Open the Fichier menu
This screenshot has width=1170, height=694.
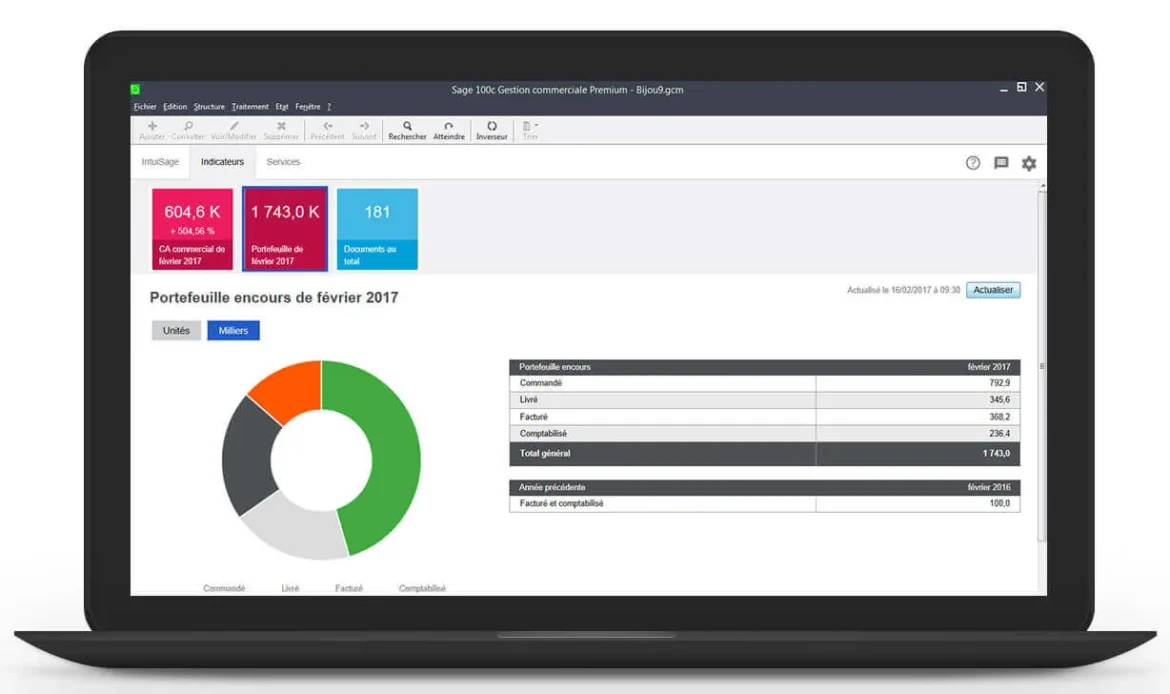point(145,107)
